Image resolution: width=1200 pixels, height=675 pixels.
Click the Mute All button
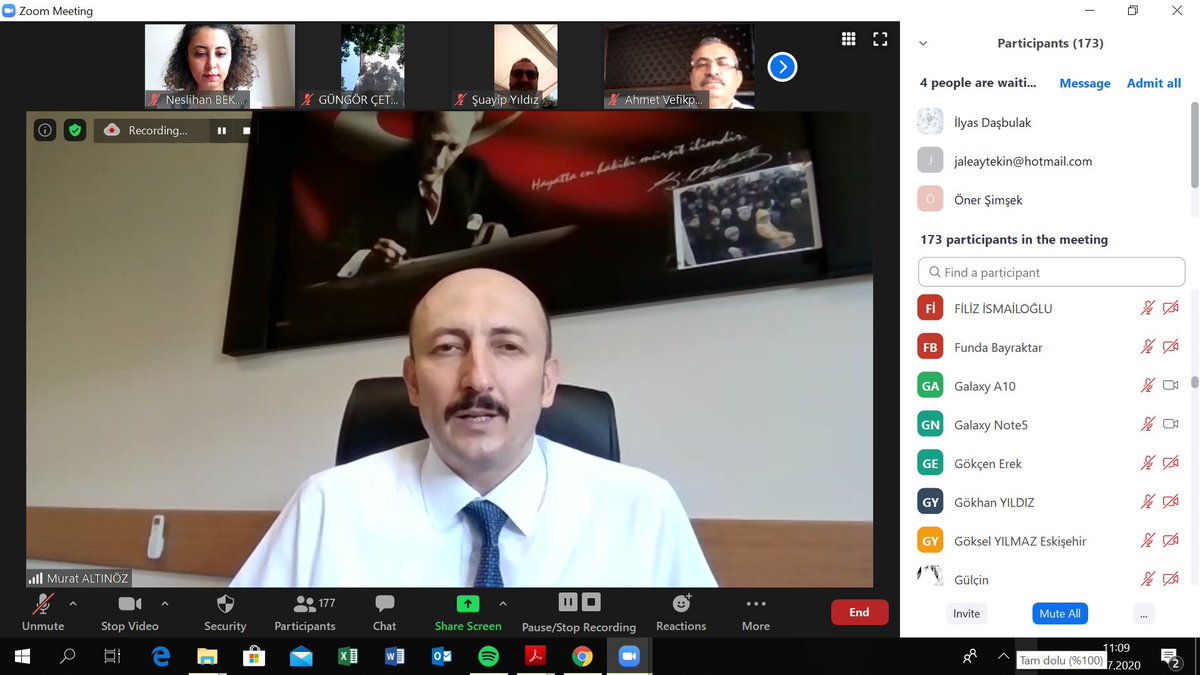1060,613
